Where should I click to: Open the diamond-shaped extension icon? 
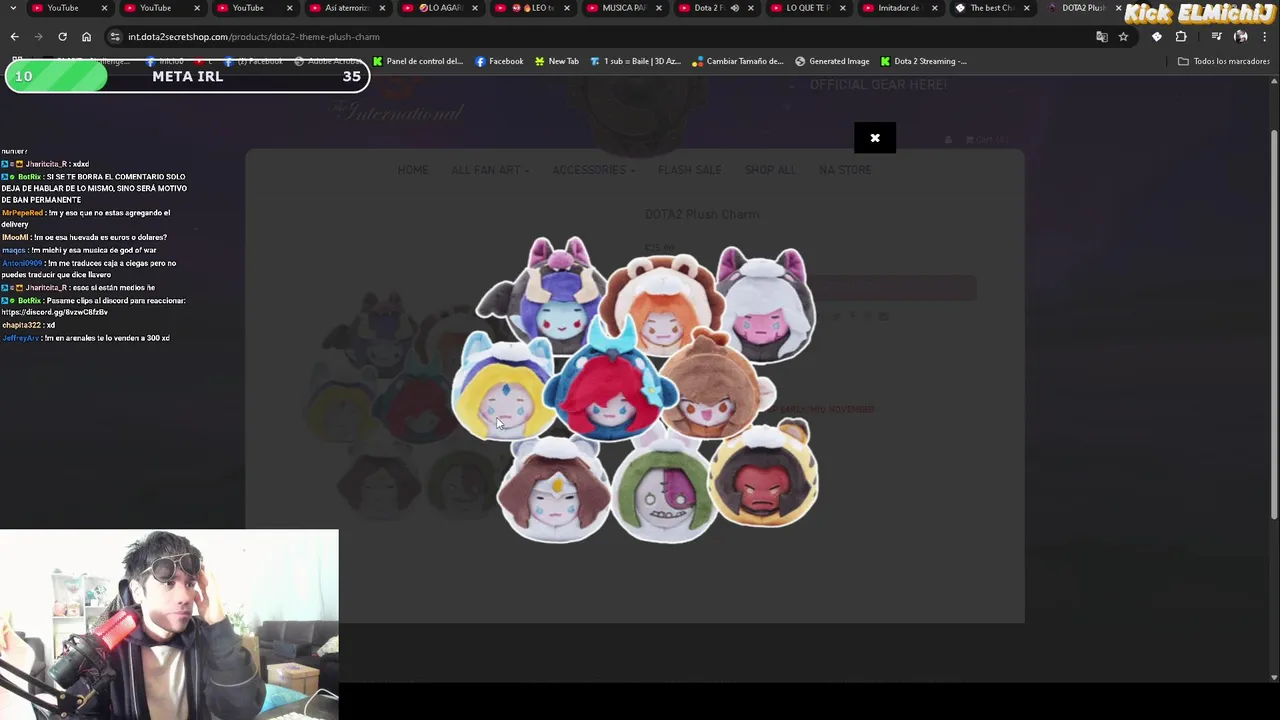[1157, 37]
